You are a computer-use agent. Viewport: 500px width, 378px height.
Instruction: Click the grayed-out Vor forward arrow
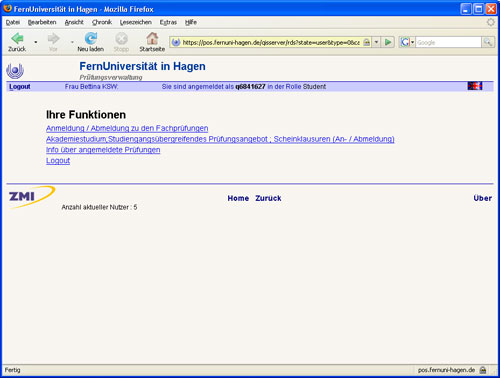(53, 39)
